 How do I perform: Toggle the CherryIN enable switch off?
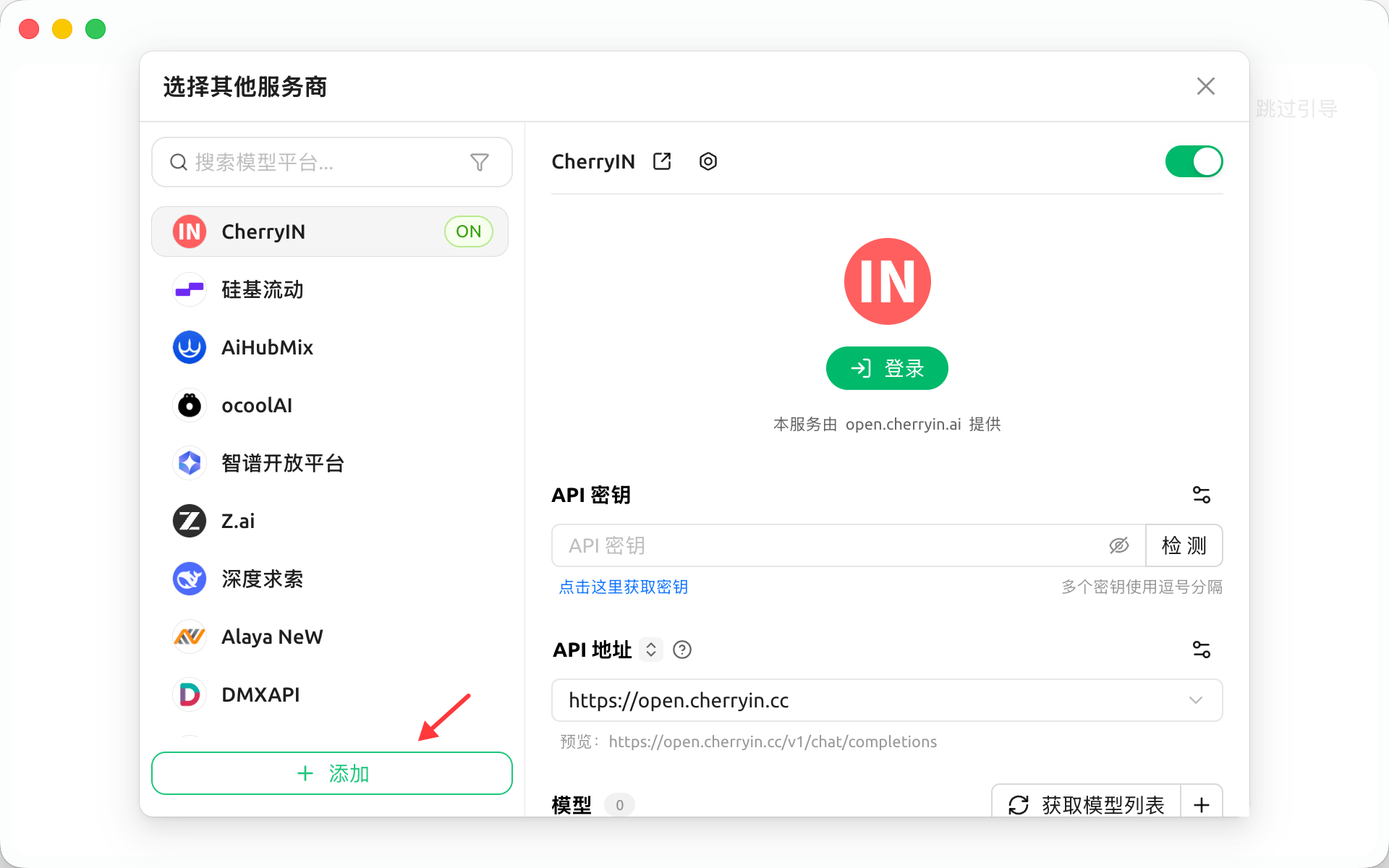[1194, 161]
